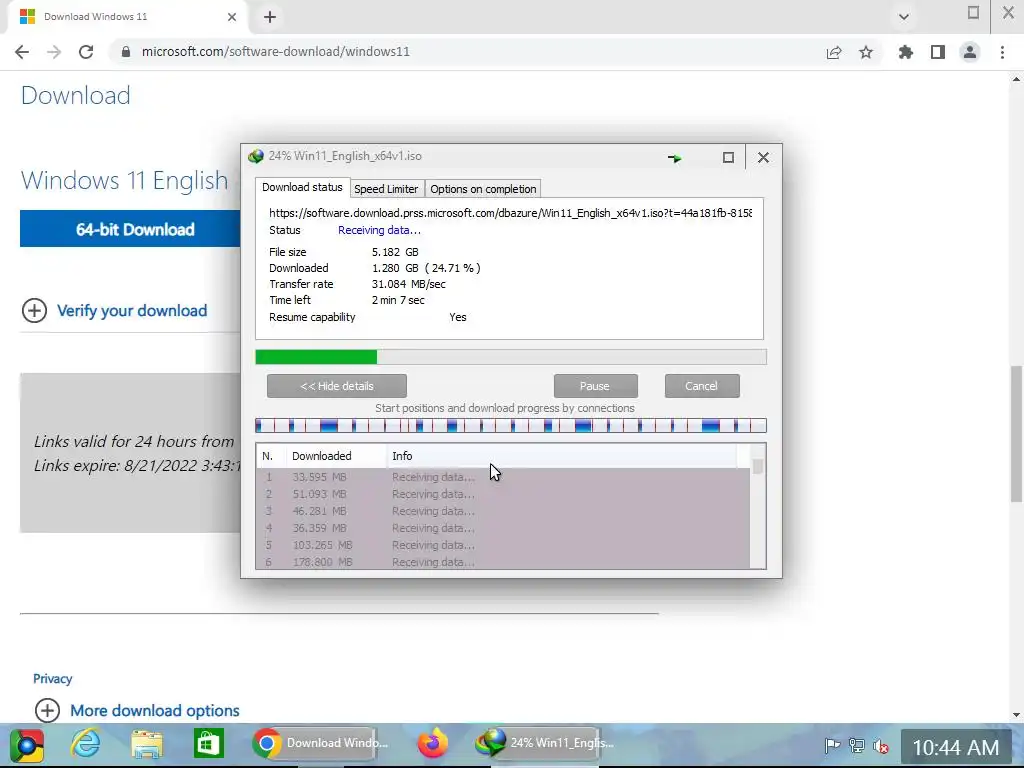
Task: Open the Speed Limiter tab
Action: click(386, 189)
